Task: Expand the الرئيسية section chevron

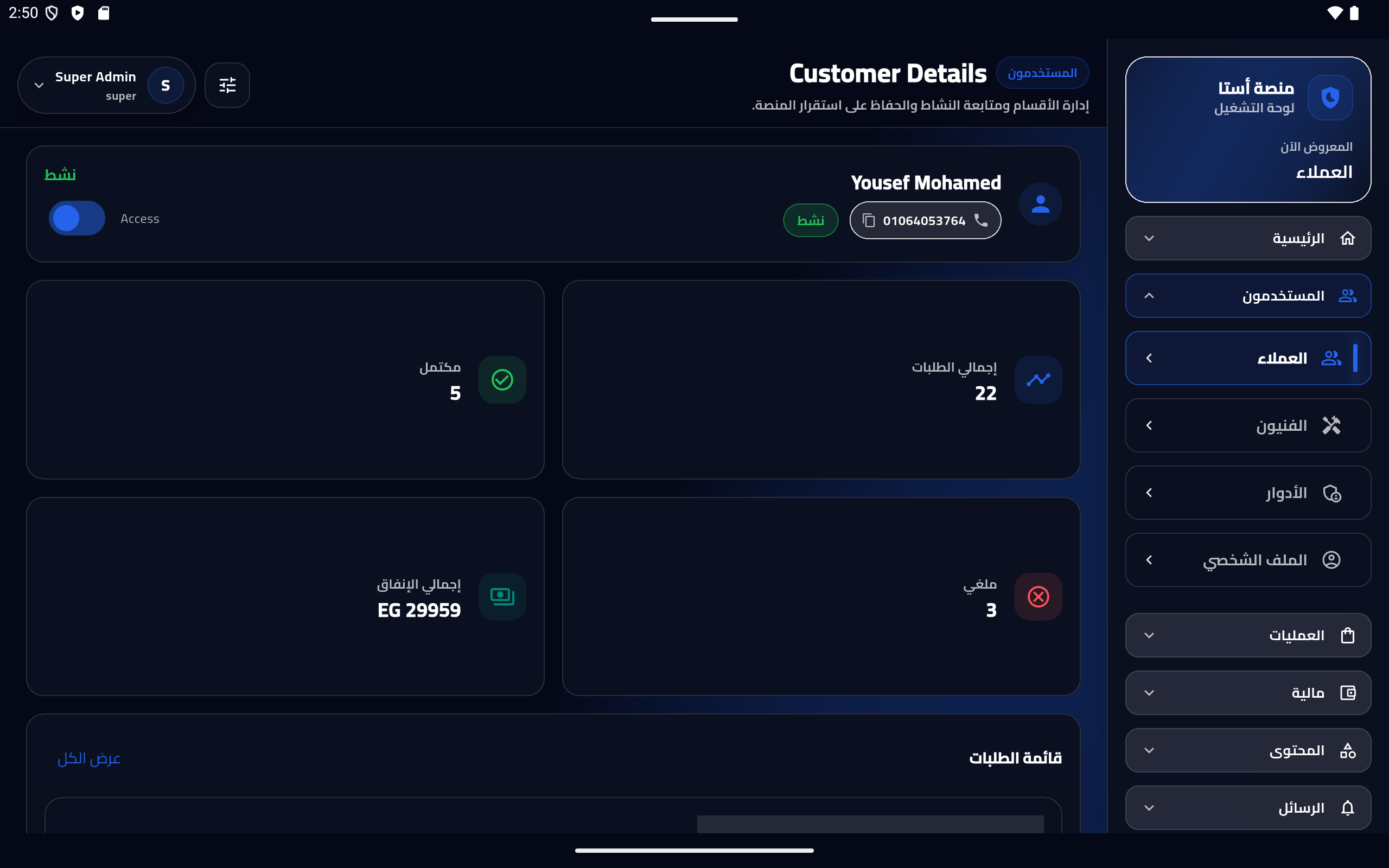Action: [1149, 238]
